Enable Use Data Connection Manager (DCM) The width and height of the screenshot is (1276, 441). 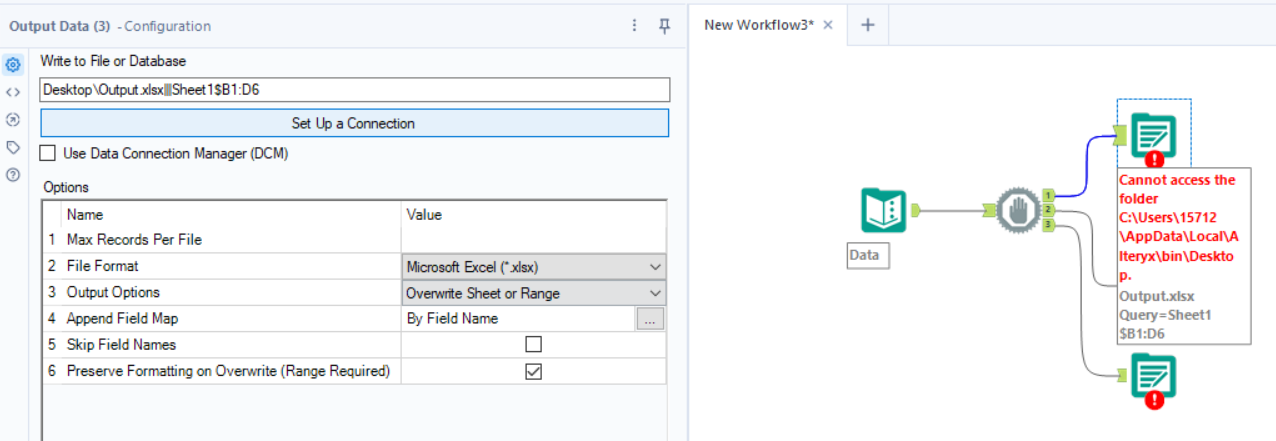click(48, 153)
